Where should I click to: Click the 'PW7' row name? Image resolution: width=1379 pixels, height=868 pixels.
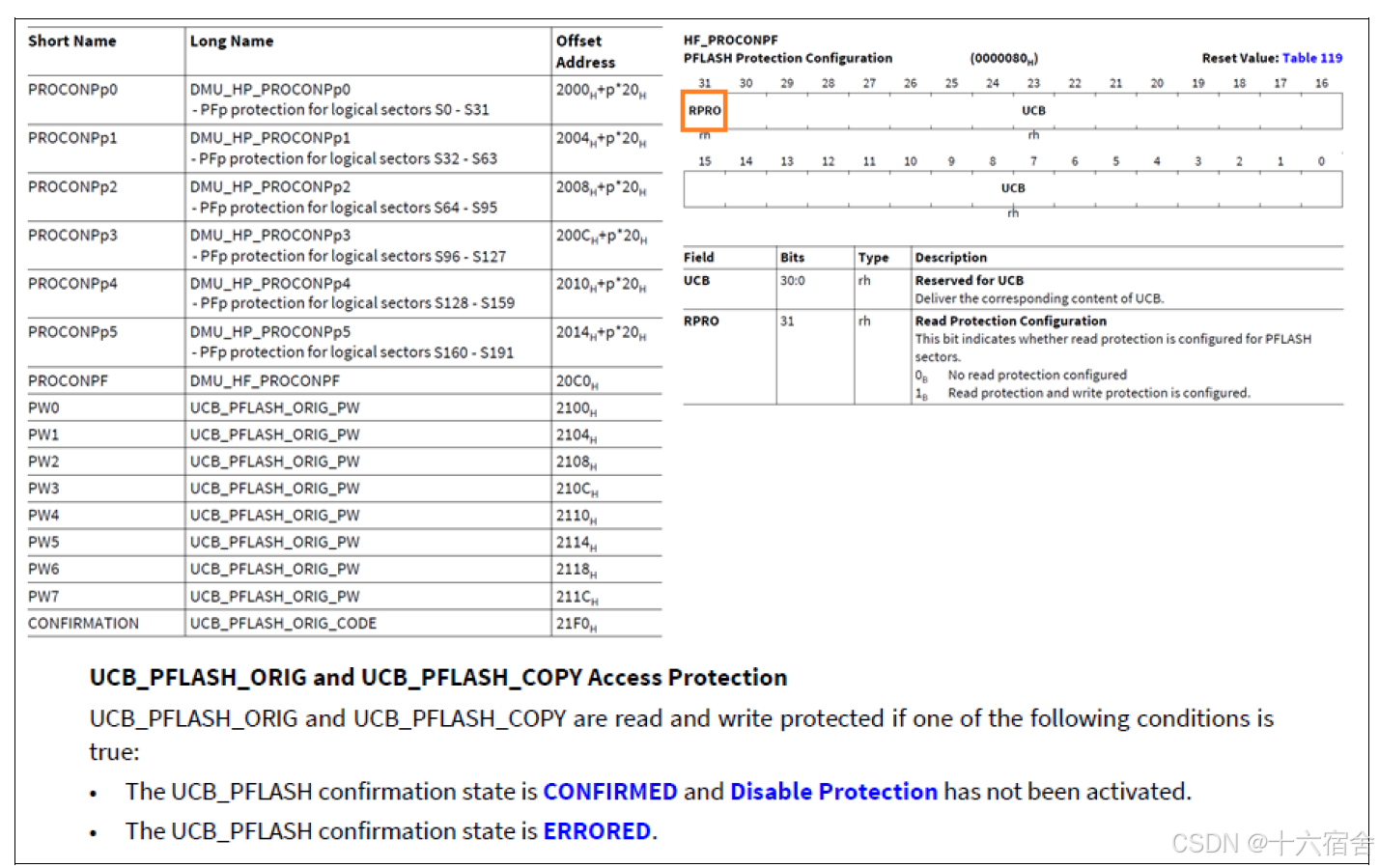click(43, 597)
